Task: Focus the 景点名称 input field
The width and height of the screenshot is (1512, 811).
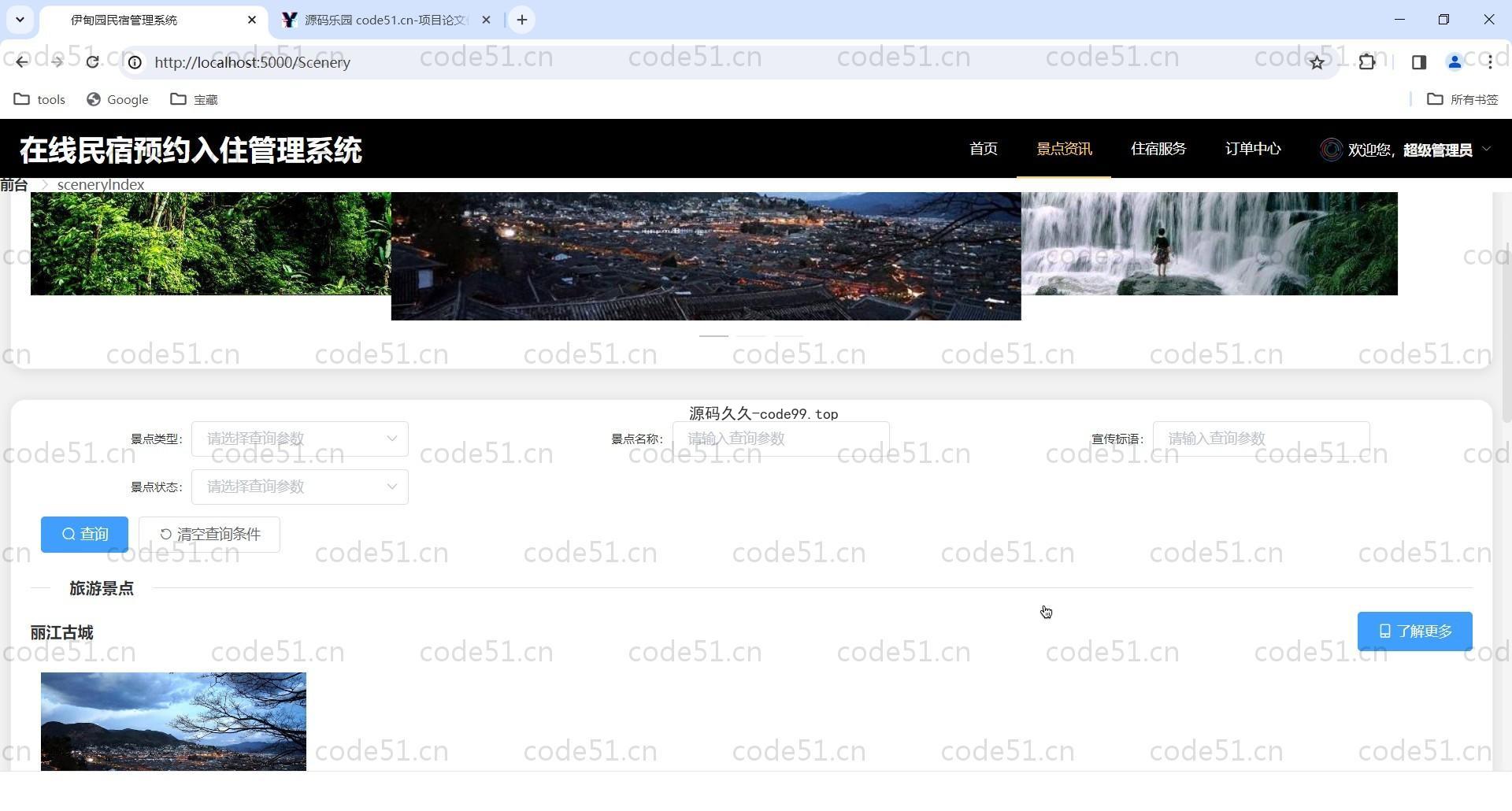Action: click(x=781, y=439)
